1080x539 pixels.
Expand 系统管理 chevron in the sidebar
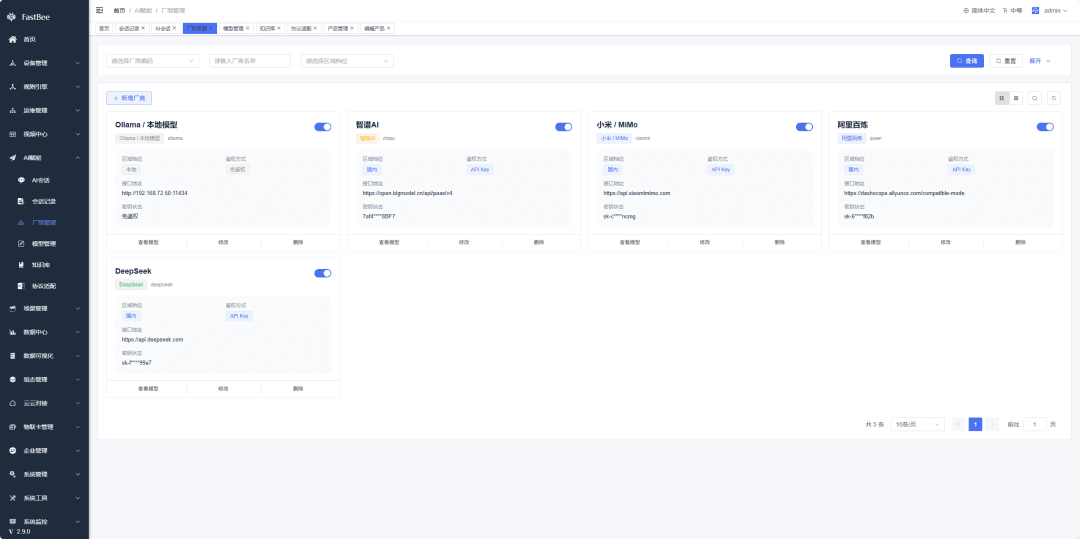(78, 474)
